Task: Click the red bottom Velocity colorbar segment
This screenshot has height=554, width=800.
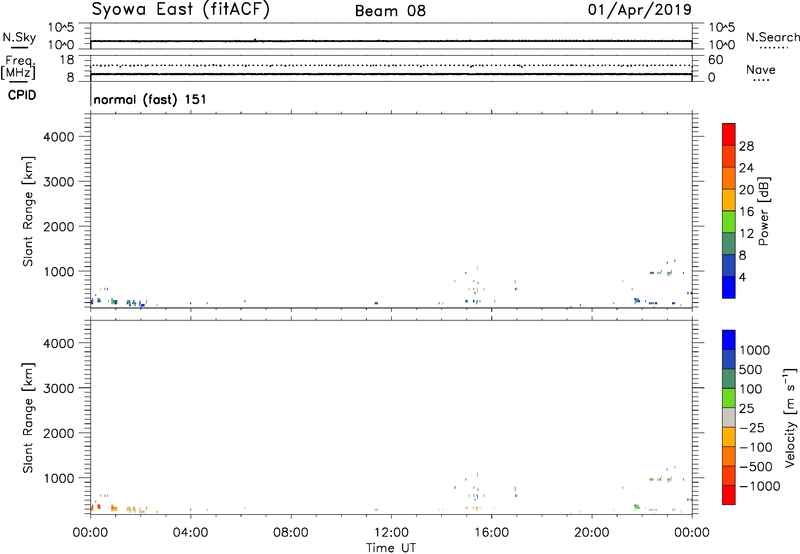Action: pos(729,494)
